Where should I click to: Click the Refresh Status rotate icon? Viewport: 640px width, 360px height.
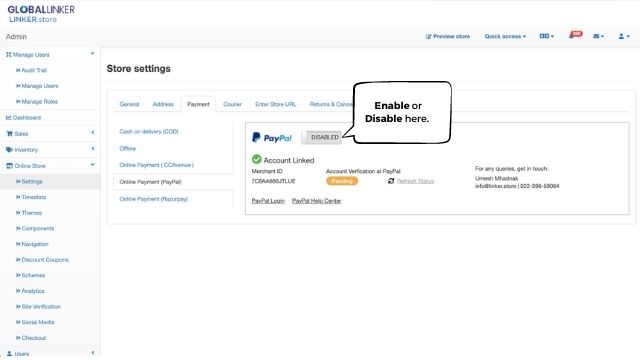[x=391, y=181]
